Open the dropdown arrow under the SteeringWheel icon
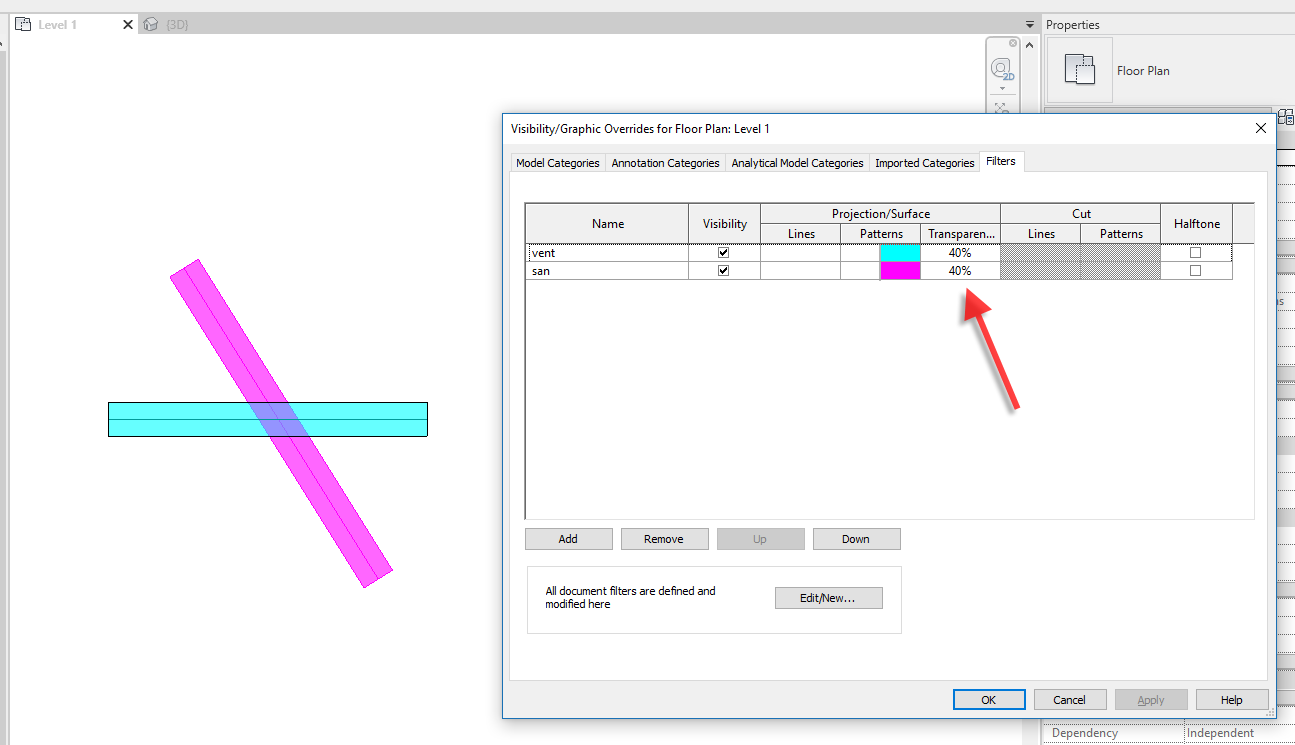The image size is (1295, 745). [x=1002, y=88]
